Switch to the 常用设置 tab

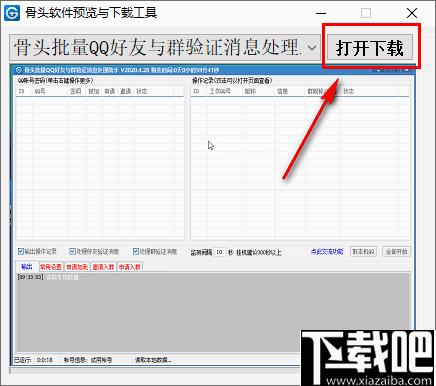(51, 267)
